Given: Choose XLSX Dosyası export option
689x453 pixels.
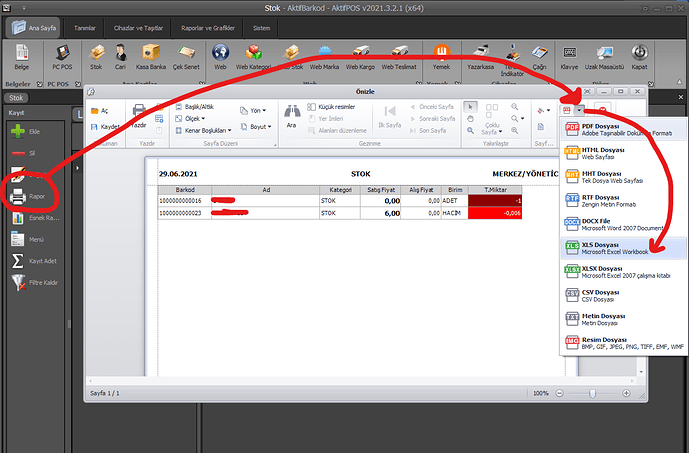Looking at the screenshot, I should [x=624, y=272].
